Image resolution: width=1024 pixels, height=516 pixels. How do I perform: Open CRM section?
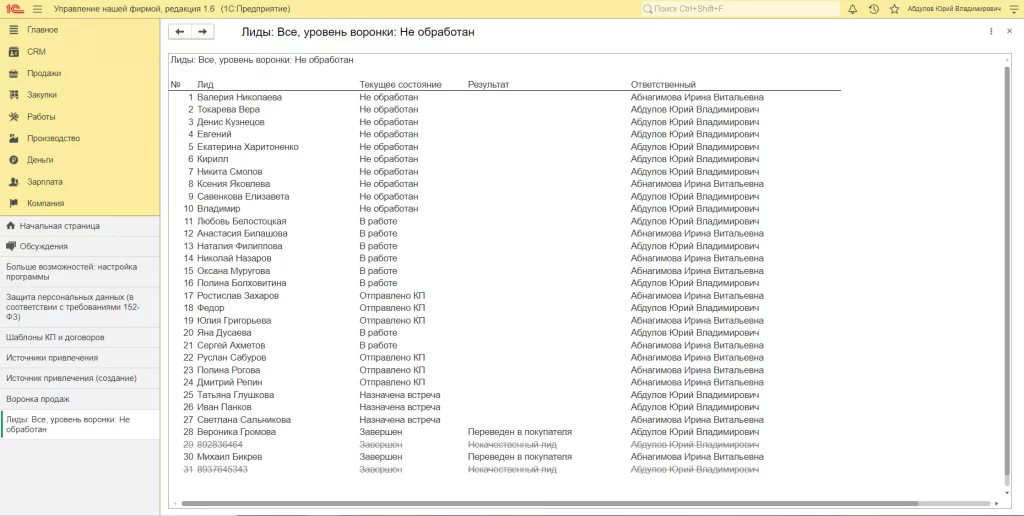click(x=37, y=52)
